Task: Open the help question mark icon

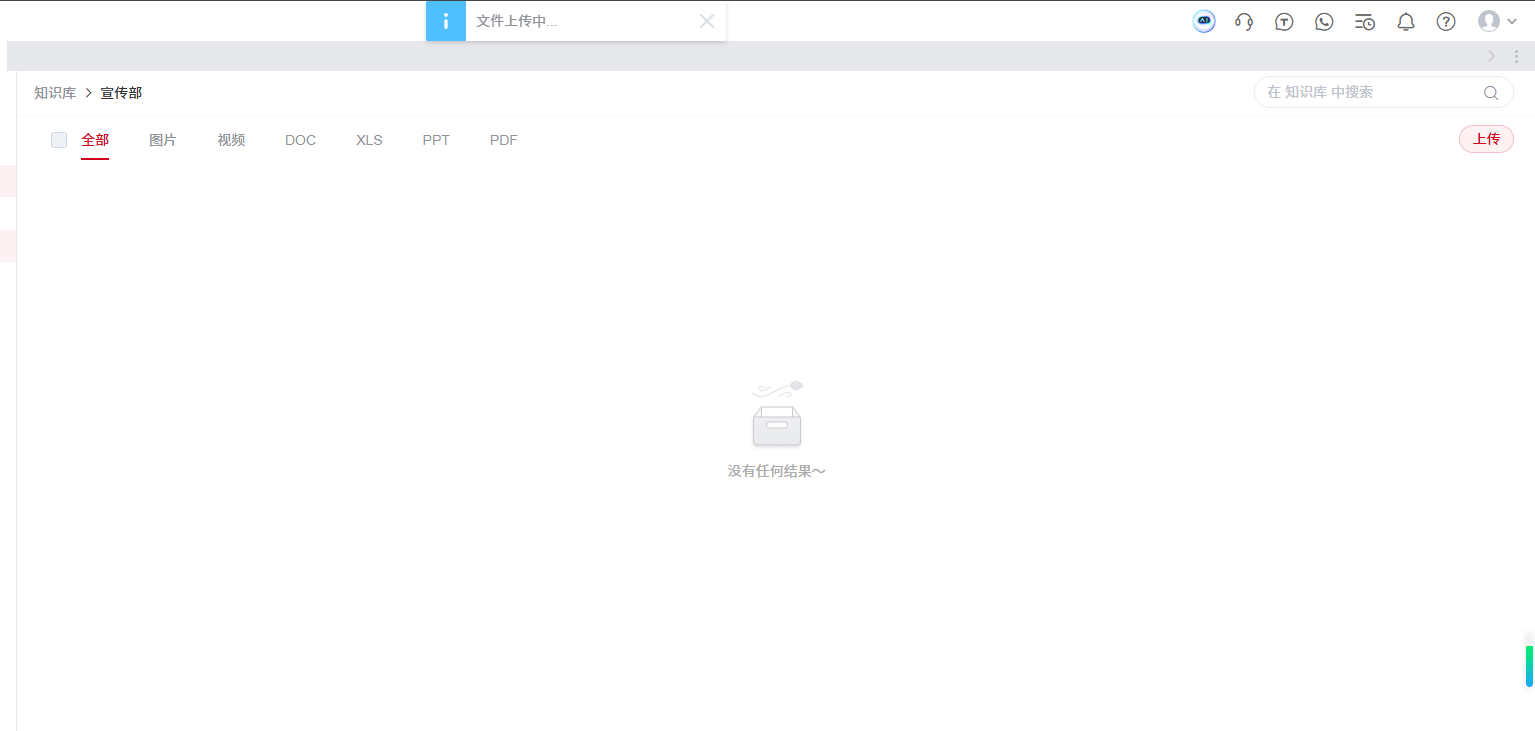Action: tap(1445, 20)
